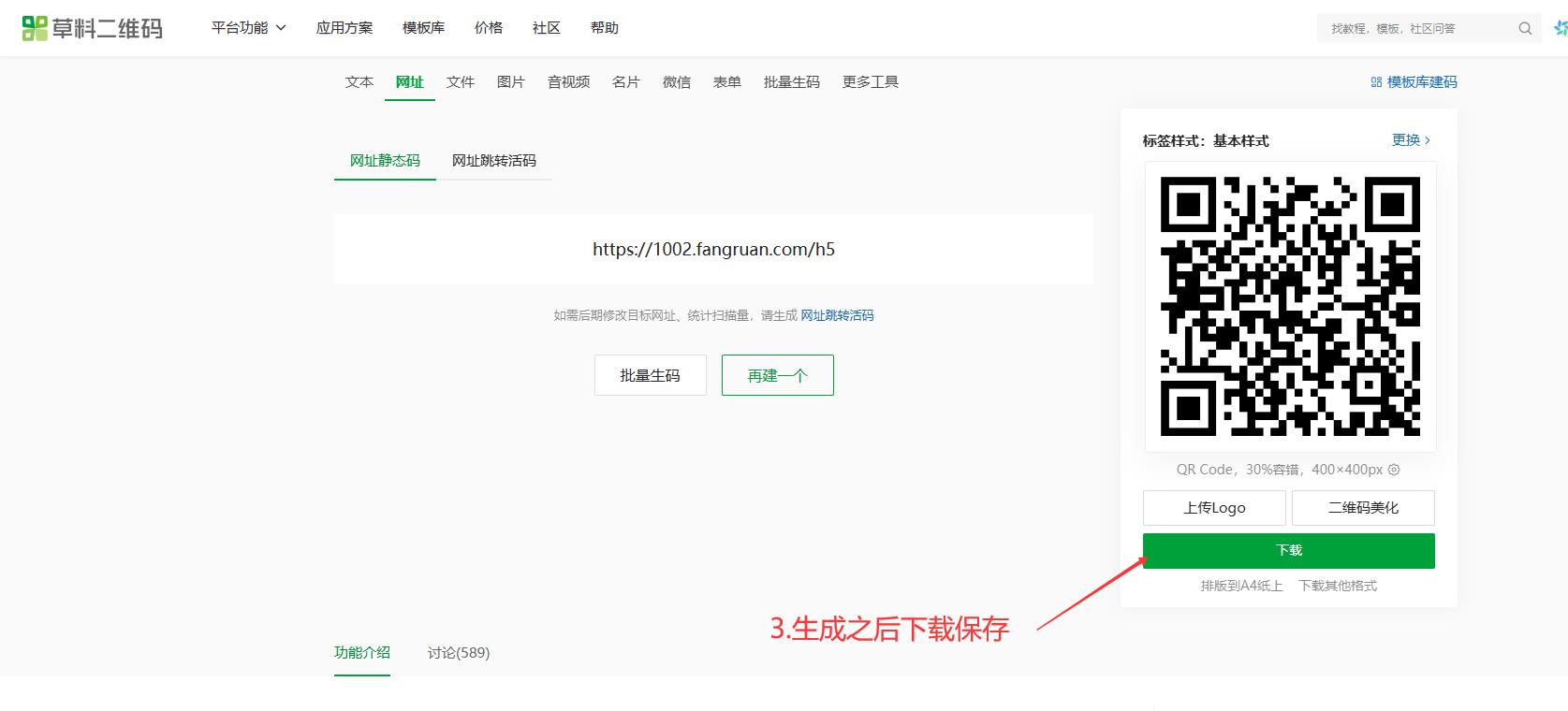This screenshot has height=711, width=1568.
Task: Open the 模板库 menu item
Action: (423, 28)
